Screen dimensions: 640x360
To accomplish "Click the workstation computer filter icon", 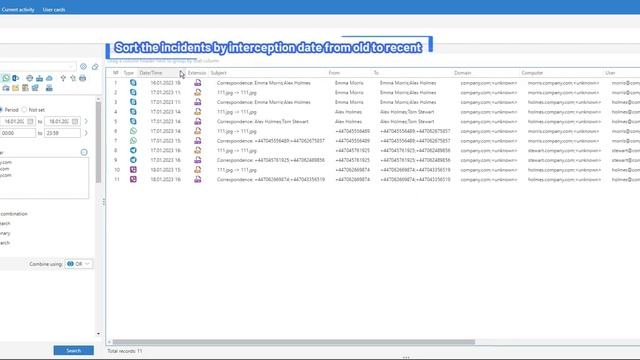I will pyautogui.click(x=49, y=88).
